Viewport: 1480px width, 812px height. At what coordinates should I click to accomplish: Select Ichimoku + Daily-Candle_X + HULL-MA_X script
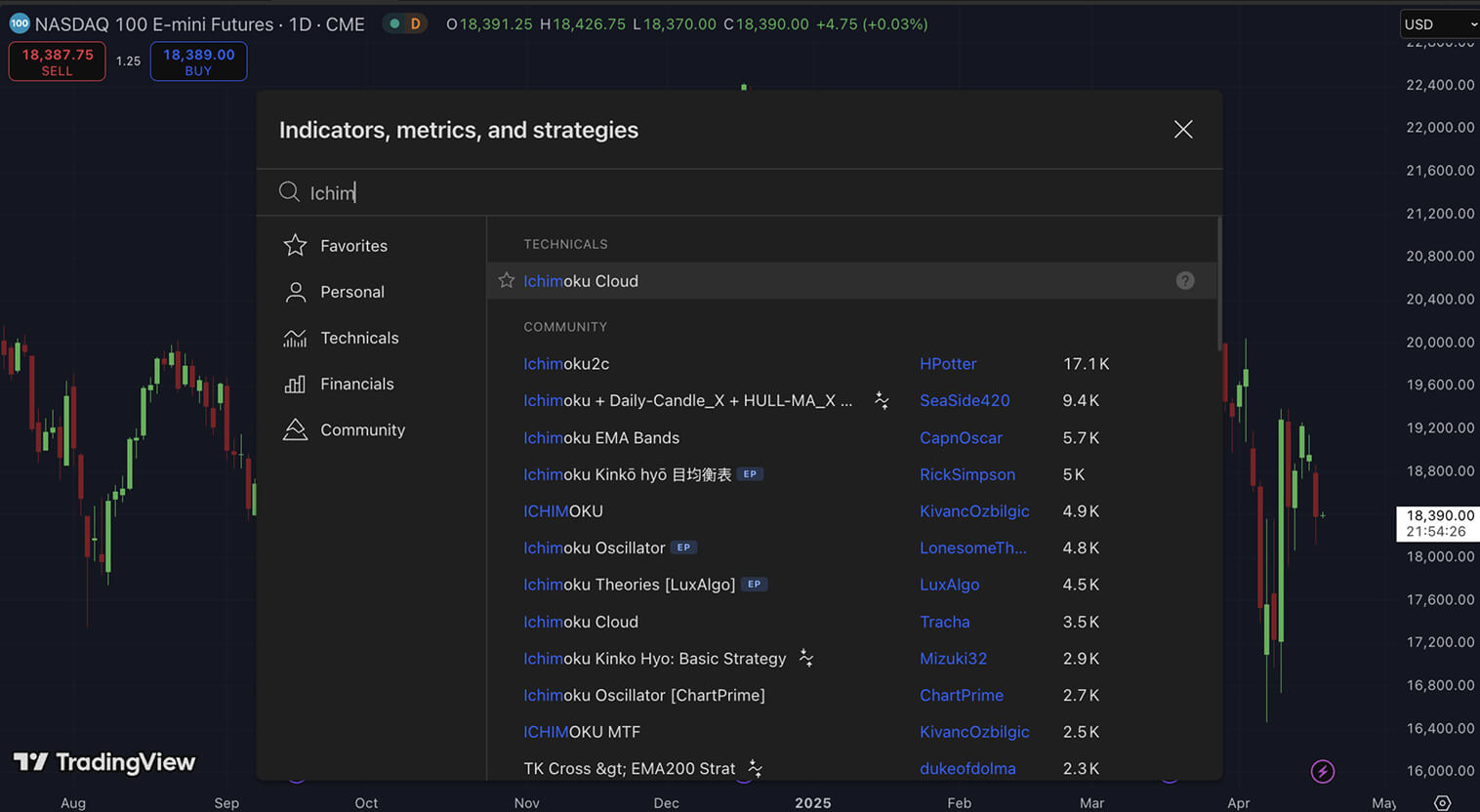[687, 401]
